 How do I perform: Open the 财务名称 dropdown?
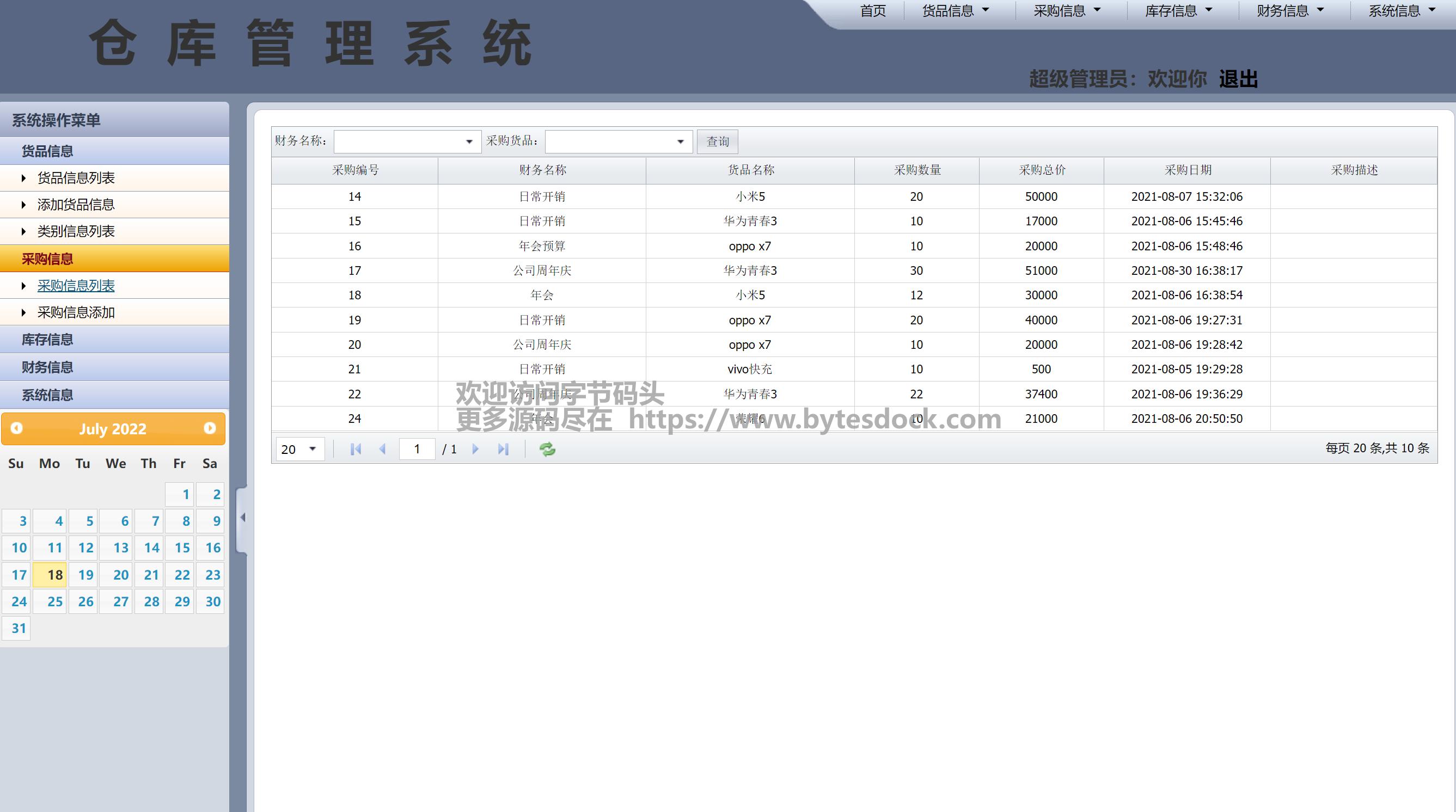pos(469,142)
